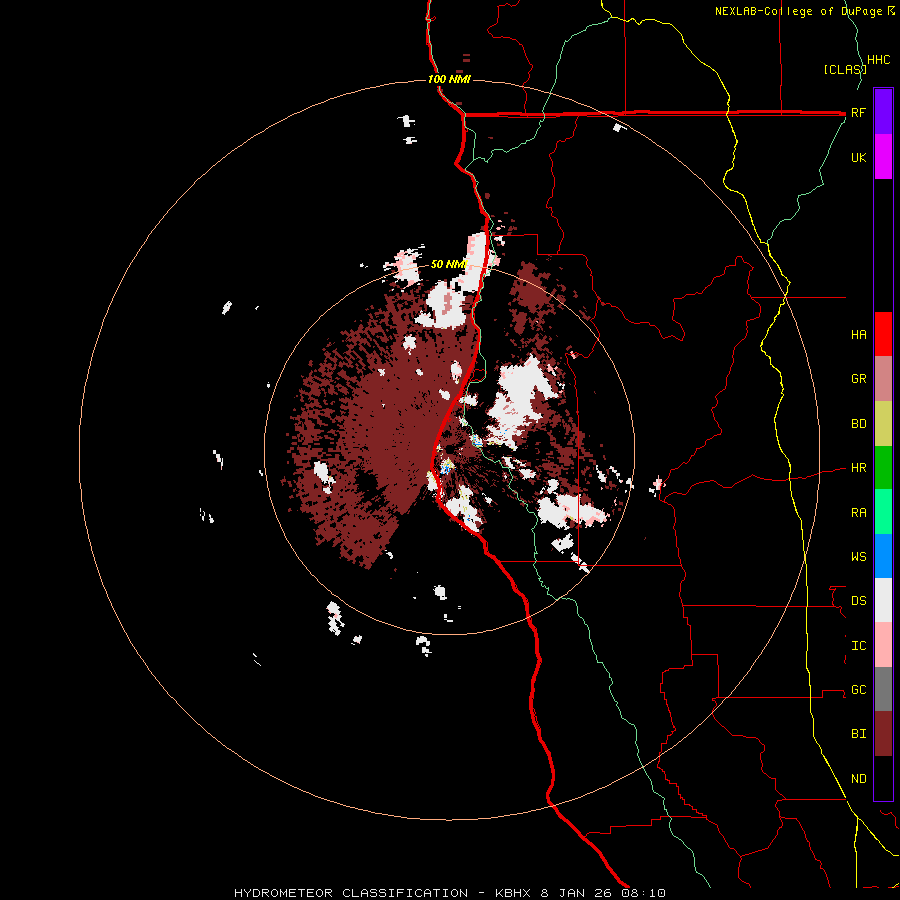Click the 'RF' legend label
Screen dimensions: 900x900
coord(859,112)
